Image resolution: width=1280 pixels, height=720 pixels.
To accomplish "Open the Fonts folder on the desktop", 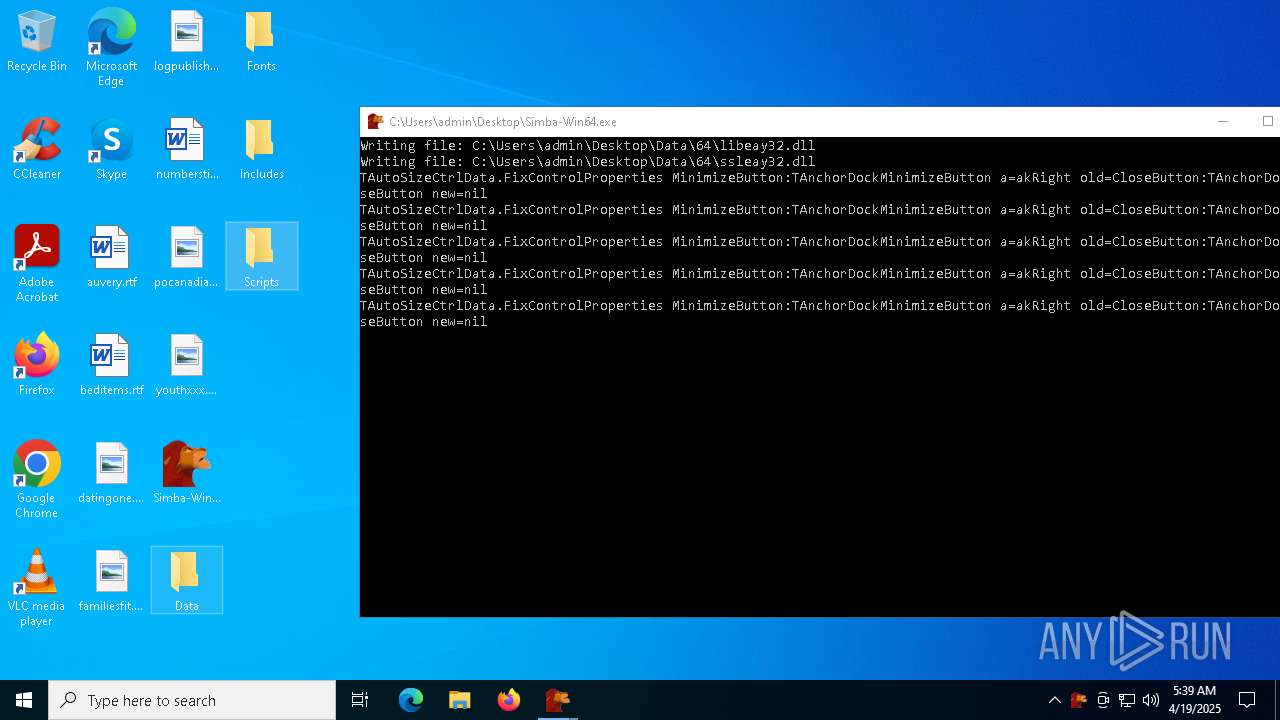I will (261, 42).
